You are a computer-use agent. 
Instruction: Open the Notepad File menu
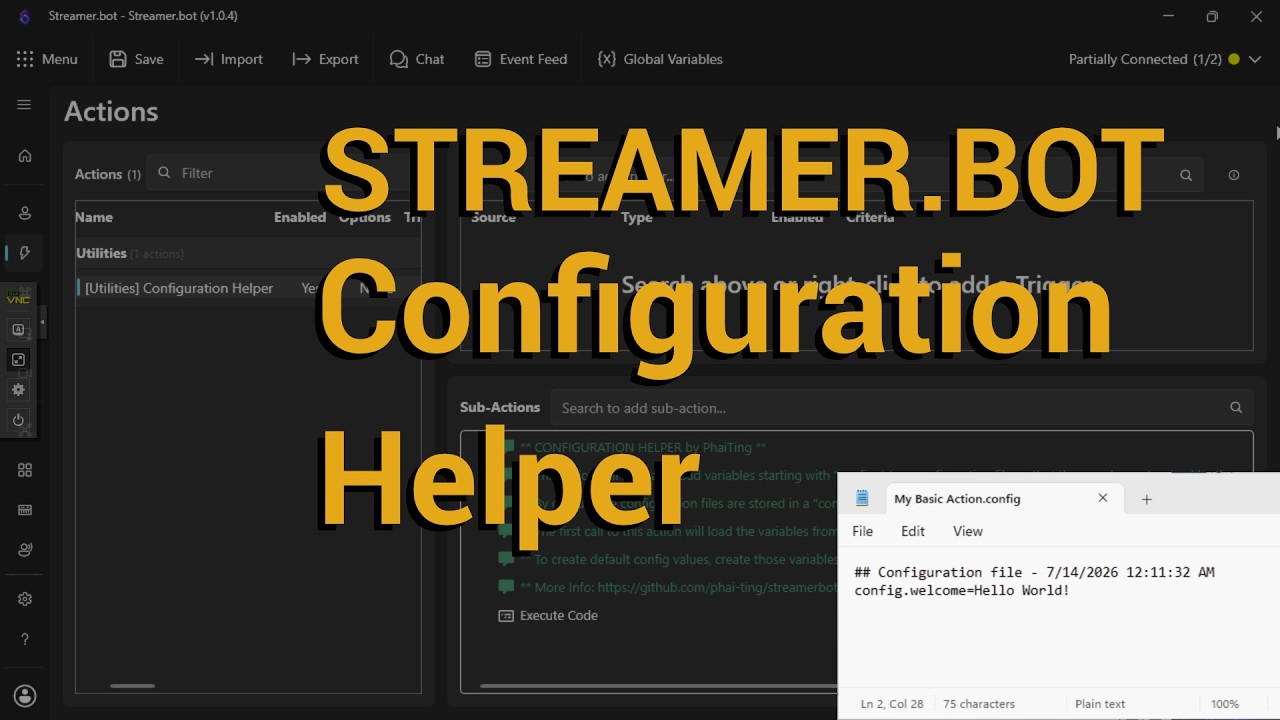click(863, 531)
